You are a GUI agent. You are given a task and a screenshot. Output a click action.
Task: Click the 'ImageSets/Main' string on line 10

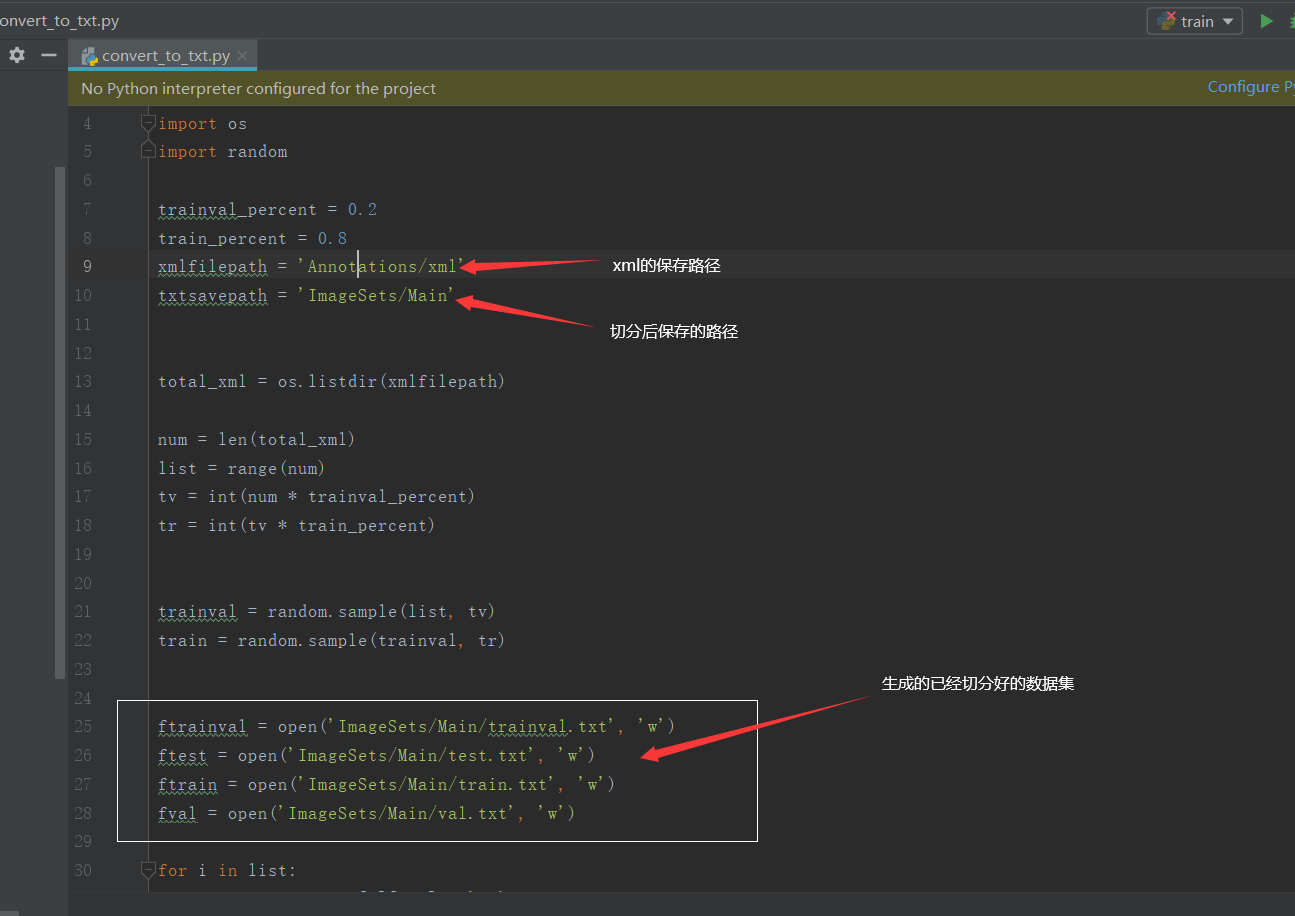(376, 295)
